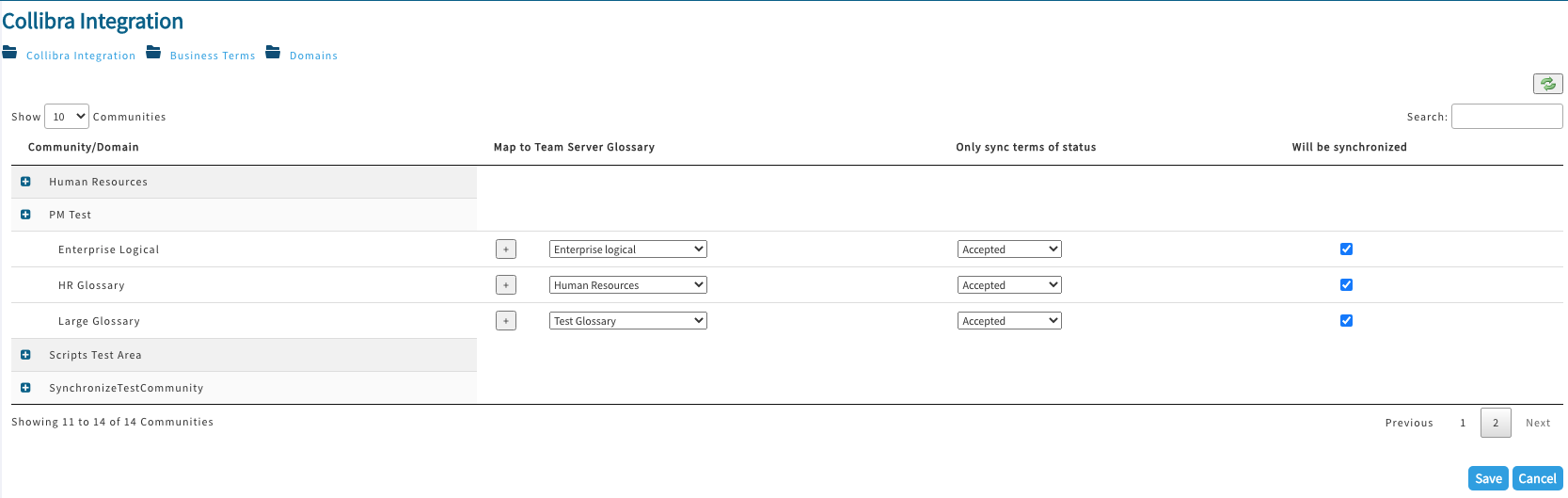
Task: Expand the Human Resources community
Action: (25, 182)
